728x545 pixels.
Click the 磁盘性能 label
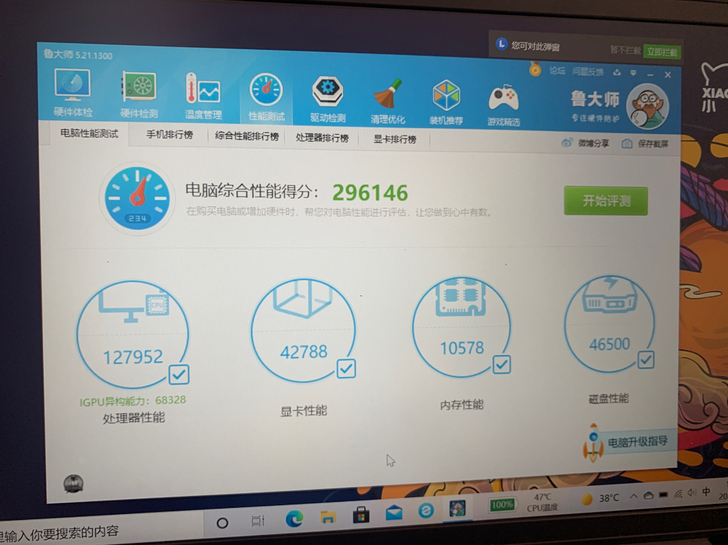pos(608,399)
